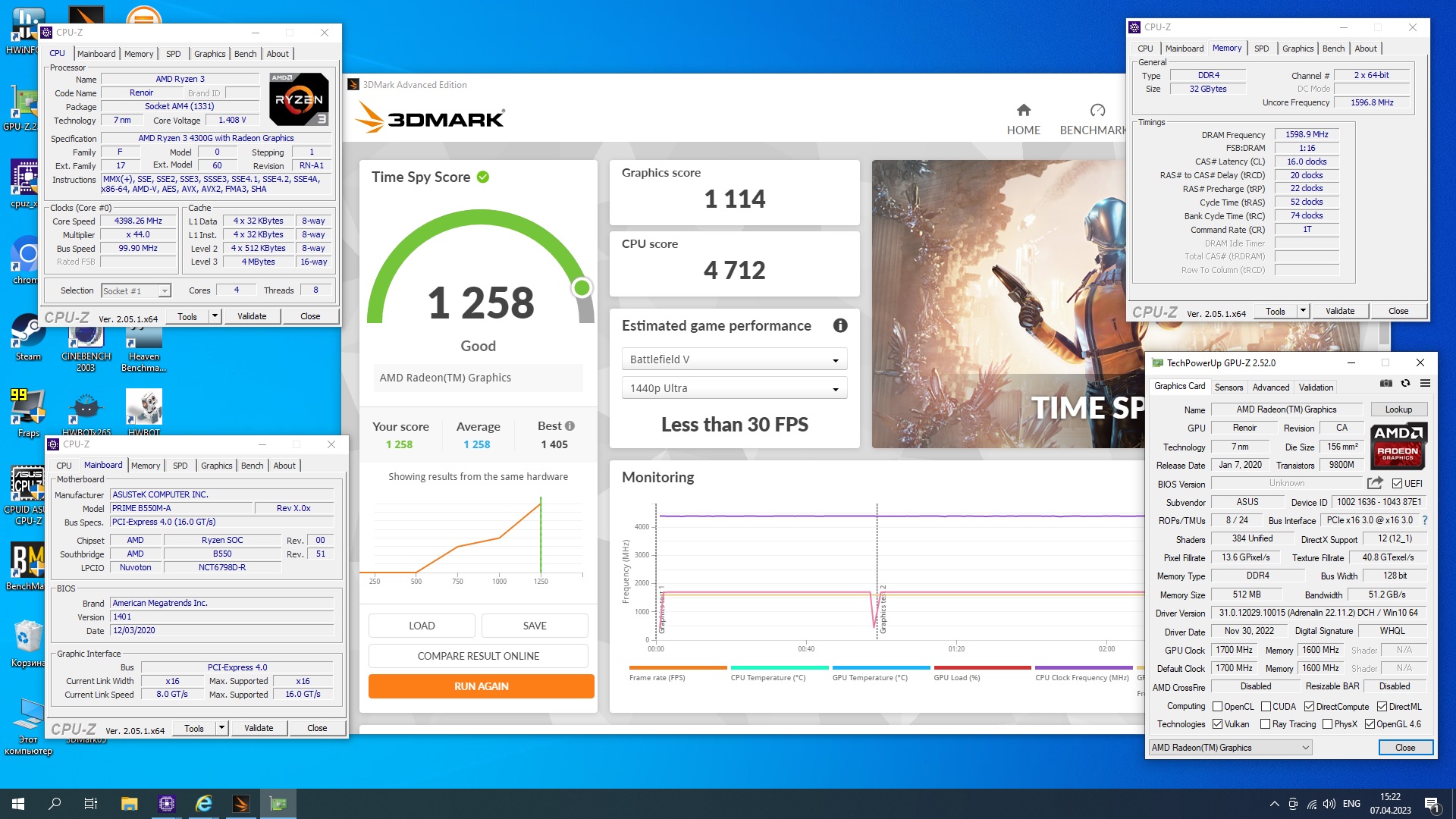Open the 1440p Ultra resolution dropdown

point(734,388)
